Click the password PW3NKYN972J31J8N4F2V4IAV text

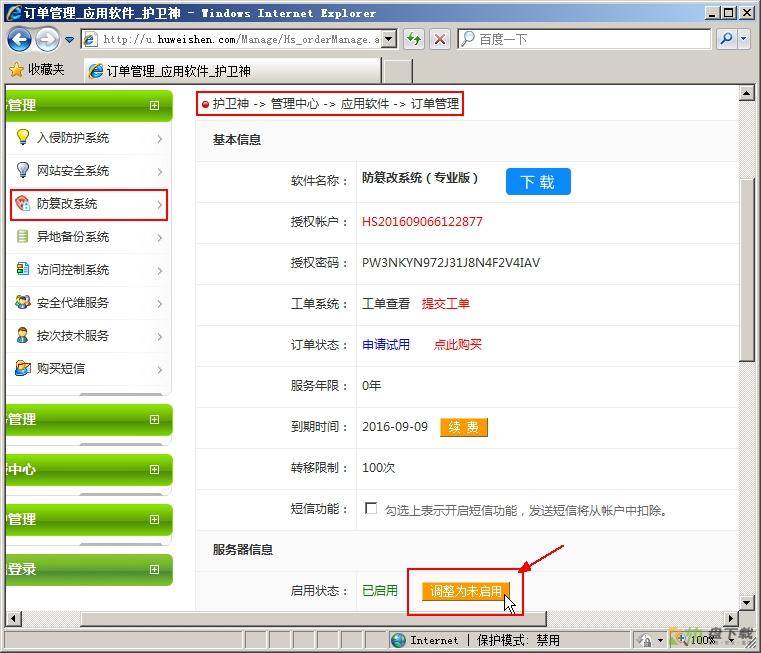451,263
